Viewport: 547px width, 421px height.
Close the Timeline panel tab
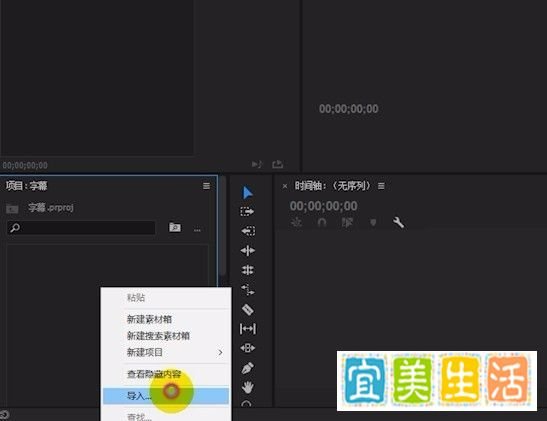click(x=285, y=186)
